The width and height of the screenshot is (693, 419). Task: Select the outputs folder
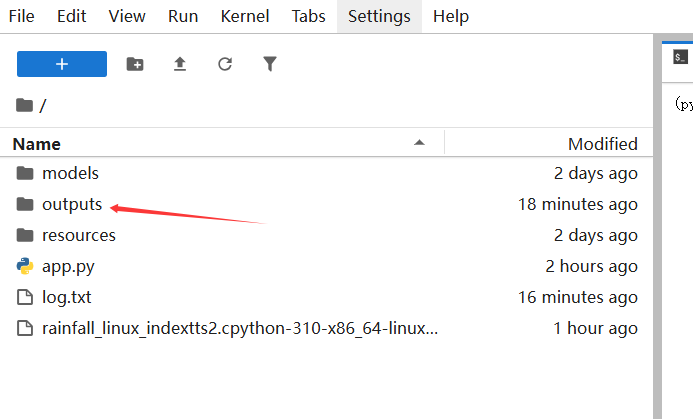[x=72, y=205]
